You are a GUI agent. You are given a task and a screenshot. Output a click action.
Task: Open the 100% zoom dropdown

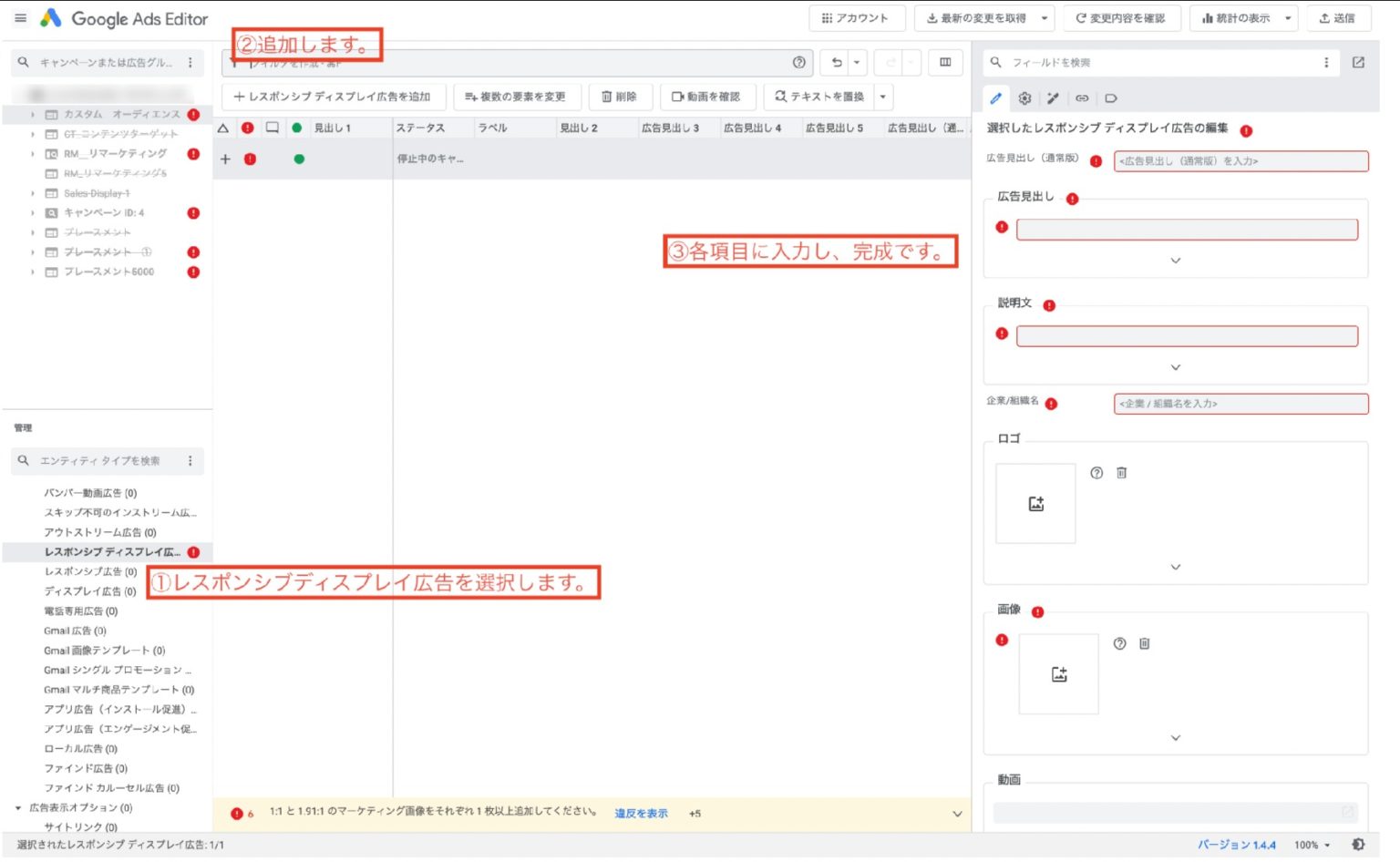pyautogui.click(x=1312, y=846)
